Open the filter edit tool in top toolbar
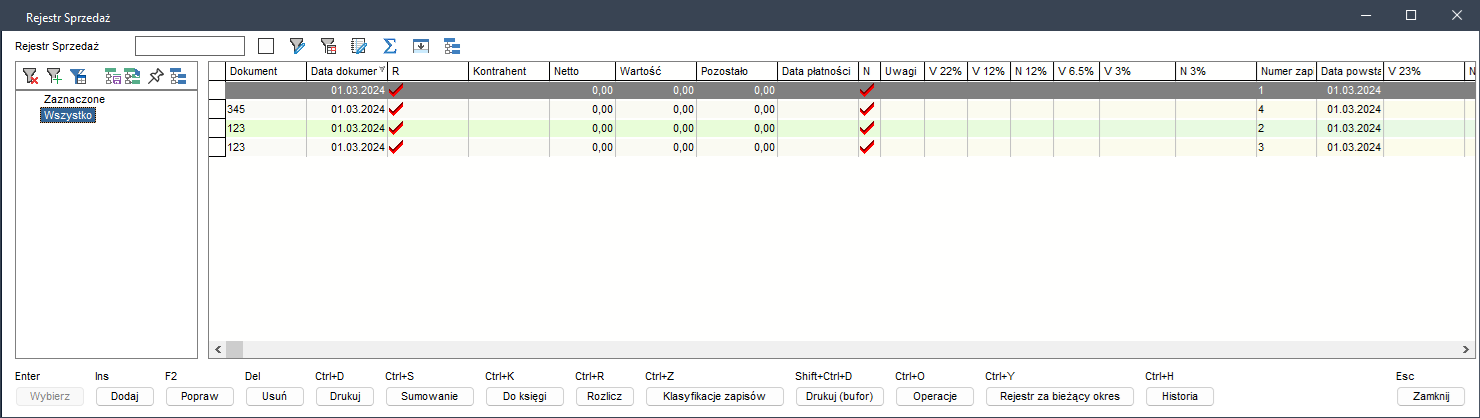The image size is (1480, 418). tap(296, 46)
